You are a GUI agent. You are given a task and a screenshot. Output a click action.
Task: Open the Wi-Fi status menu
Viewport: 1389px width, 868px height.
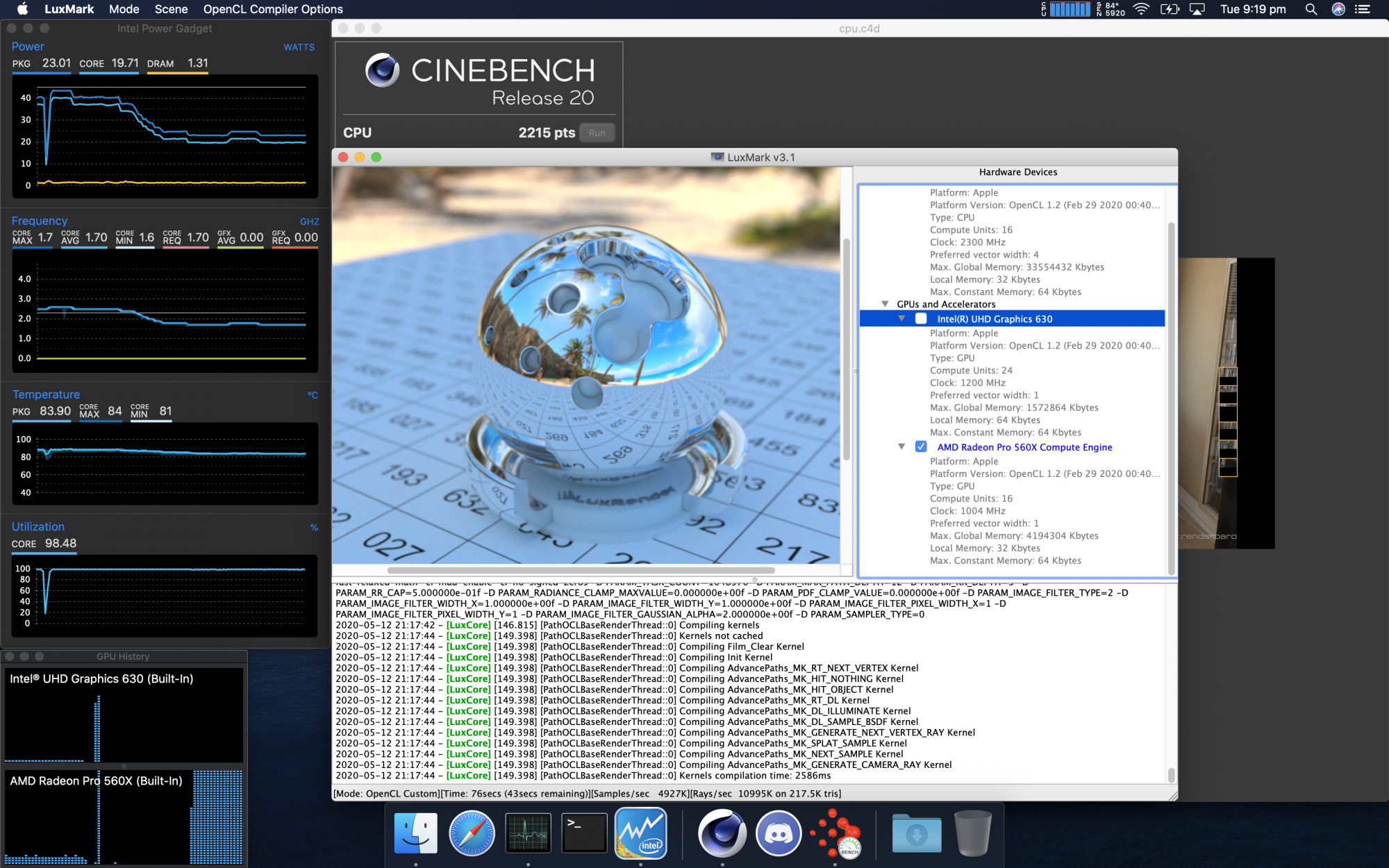(x=1140, y=9)
